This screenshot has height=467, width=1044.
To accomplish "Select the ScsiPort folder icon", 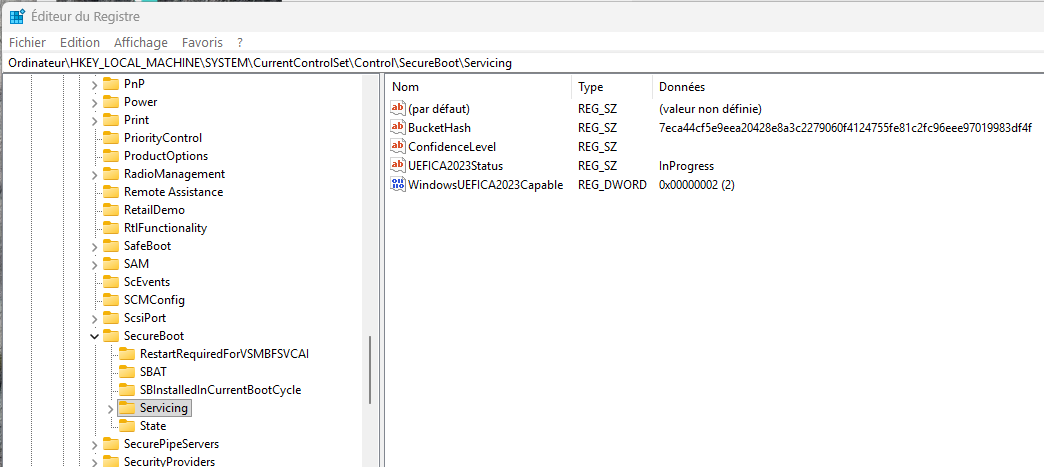I will tap(111, 318).
